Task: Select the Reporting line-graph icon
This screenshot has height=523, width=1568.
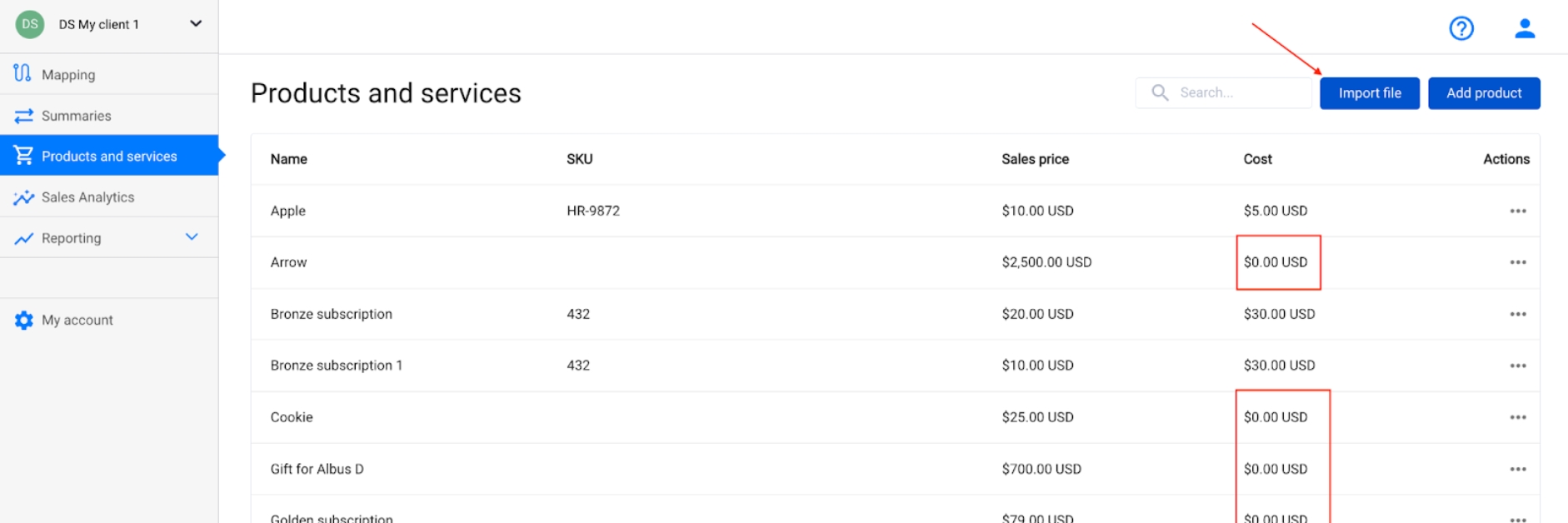Action: (x=23, y=237)
